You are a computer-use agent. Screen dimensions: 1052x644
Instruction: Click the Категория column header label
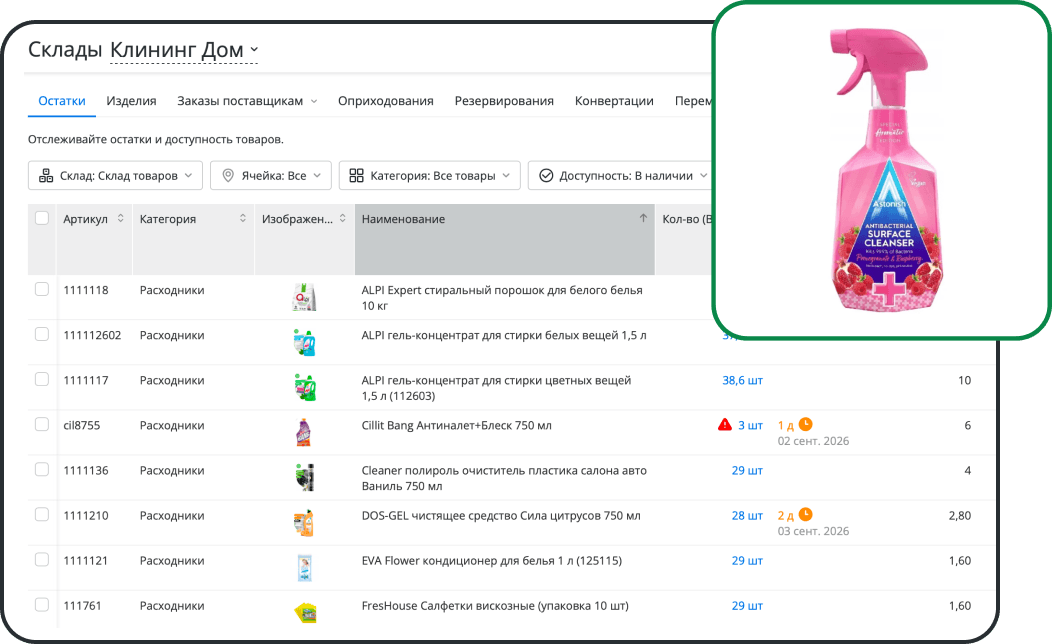click(168, 219)
